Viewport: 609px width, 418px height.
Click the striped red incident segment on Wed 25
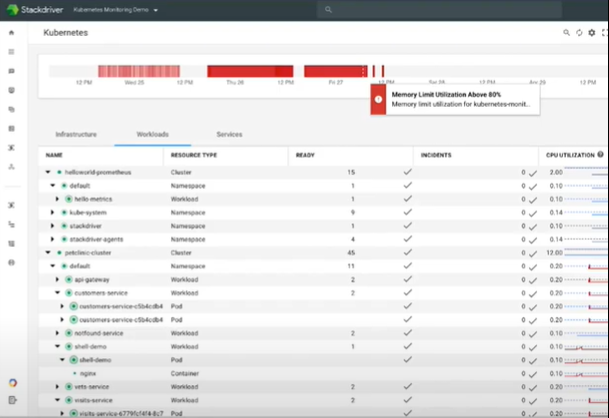[x=139, y=71]
